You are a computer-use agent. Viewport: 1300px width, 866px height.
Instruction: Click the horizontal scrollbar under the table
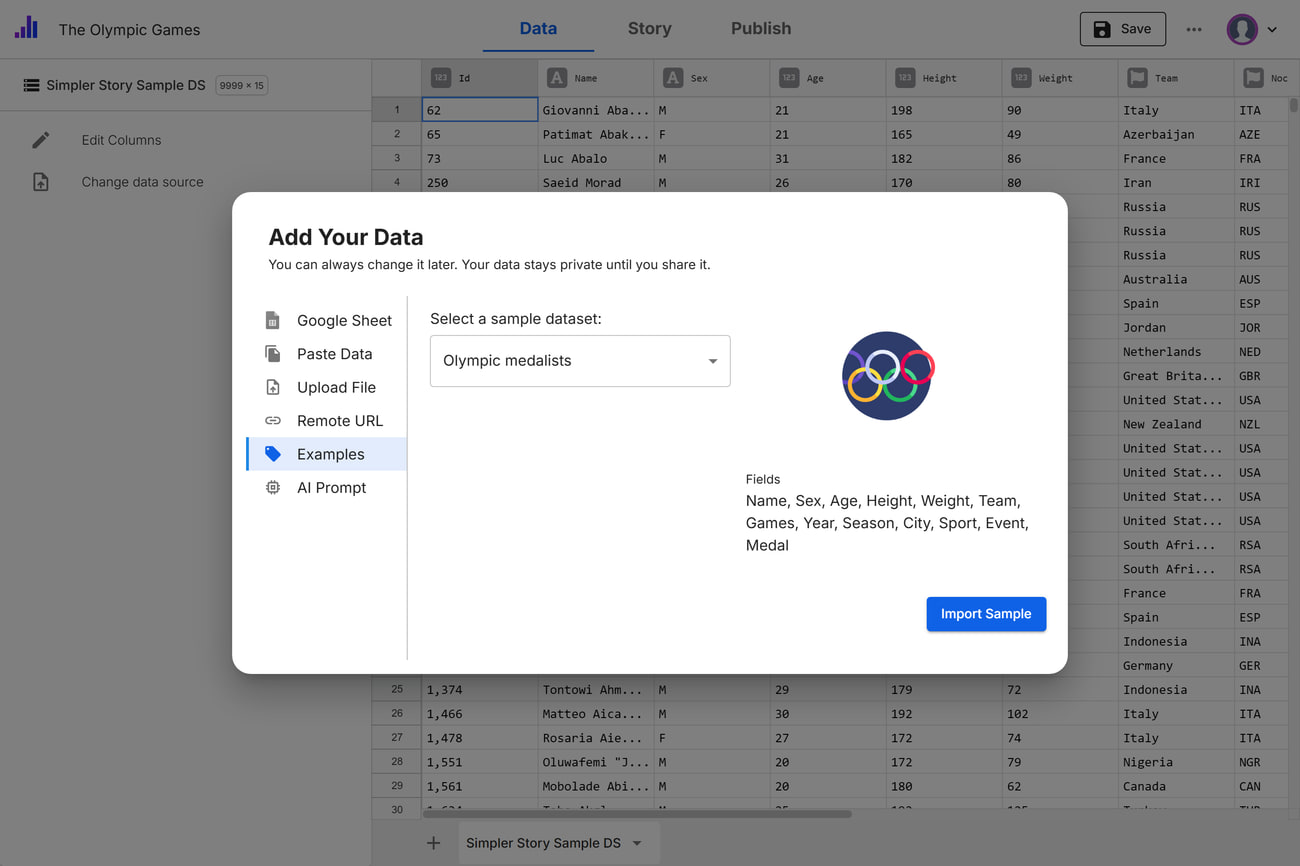[637, 814]
